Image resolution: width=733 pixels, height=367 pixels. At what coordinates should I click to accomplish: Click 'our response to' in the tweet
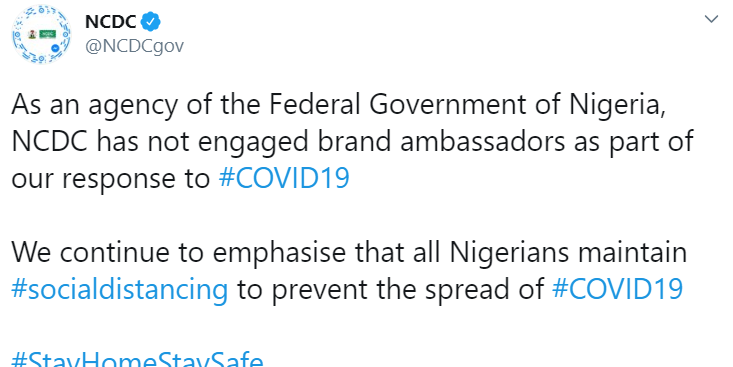(111, 179)
